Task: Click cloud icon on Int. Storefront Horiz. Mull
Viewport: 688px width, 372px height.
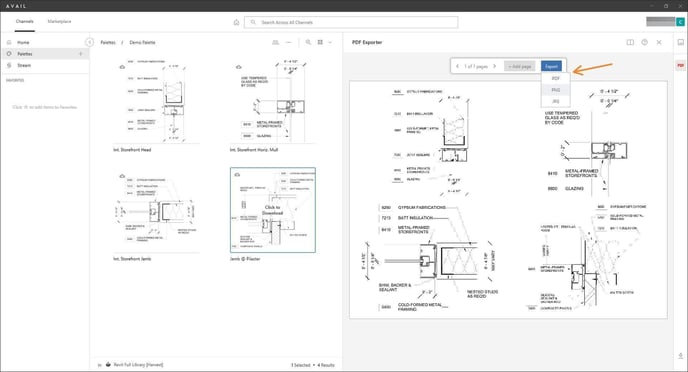Action: point(239,67)
